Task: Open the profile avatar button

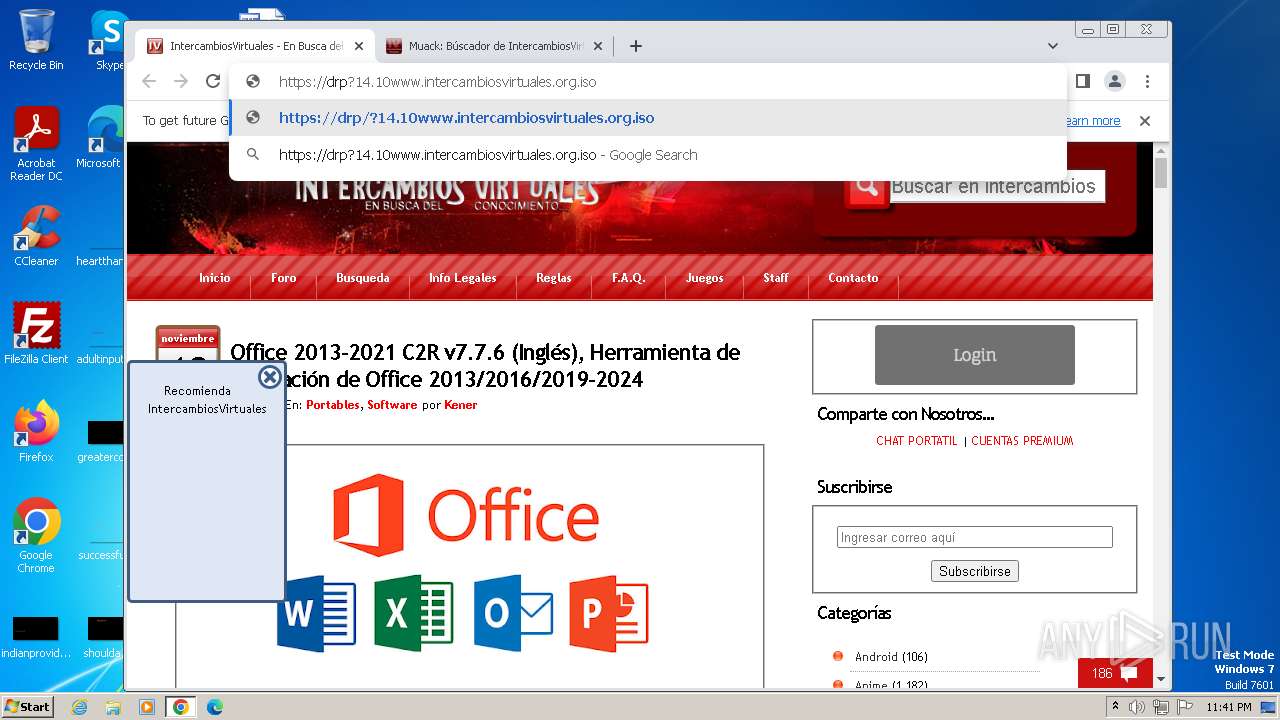Action: point(1114,81)
